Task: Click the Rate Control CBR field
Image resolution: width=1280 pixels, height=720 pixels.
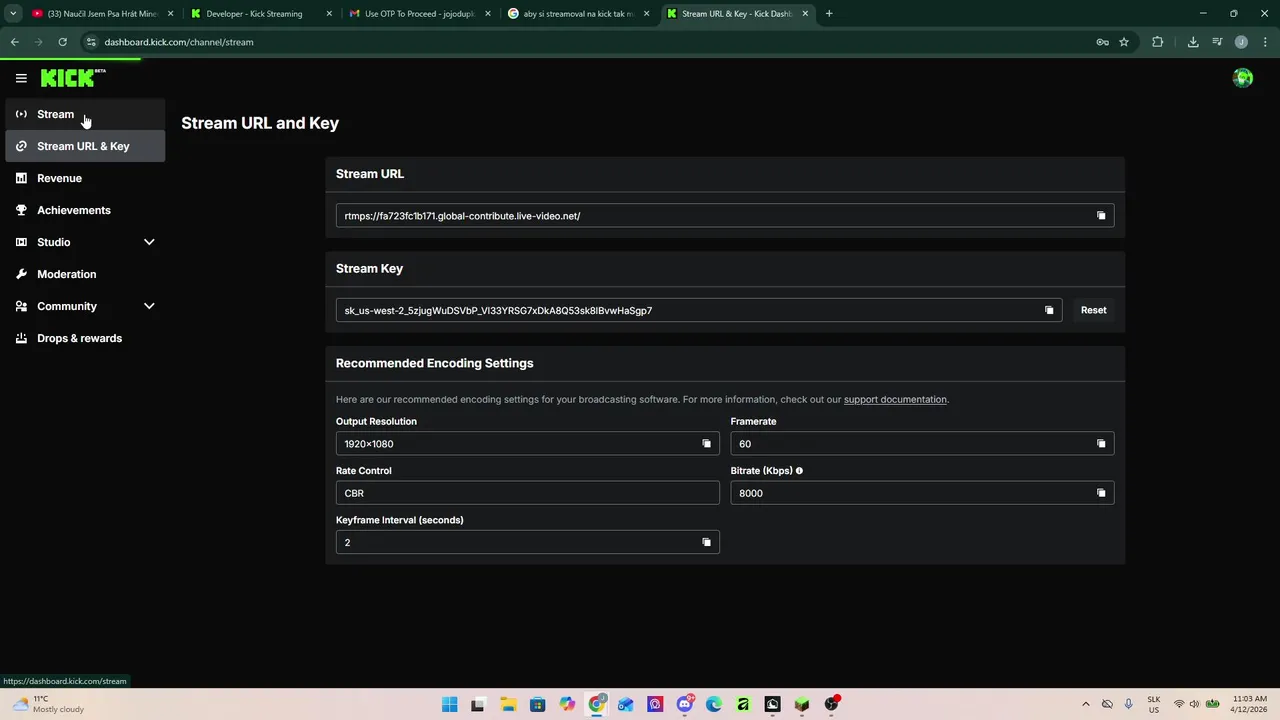Action: coord(528,493)
